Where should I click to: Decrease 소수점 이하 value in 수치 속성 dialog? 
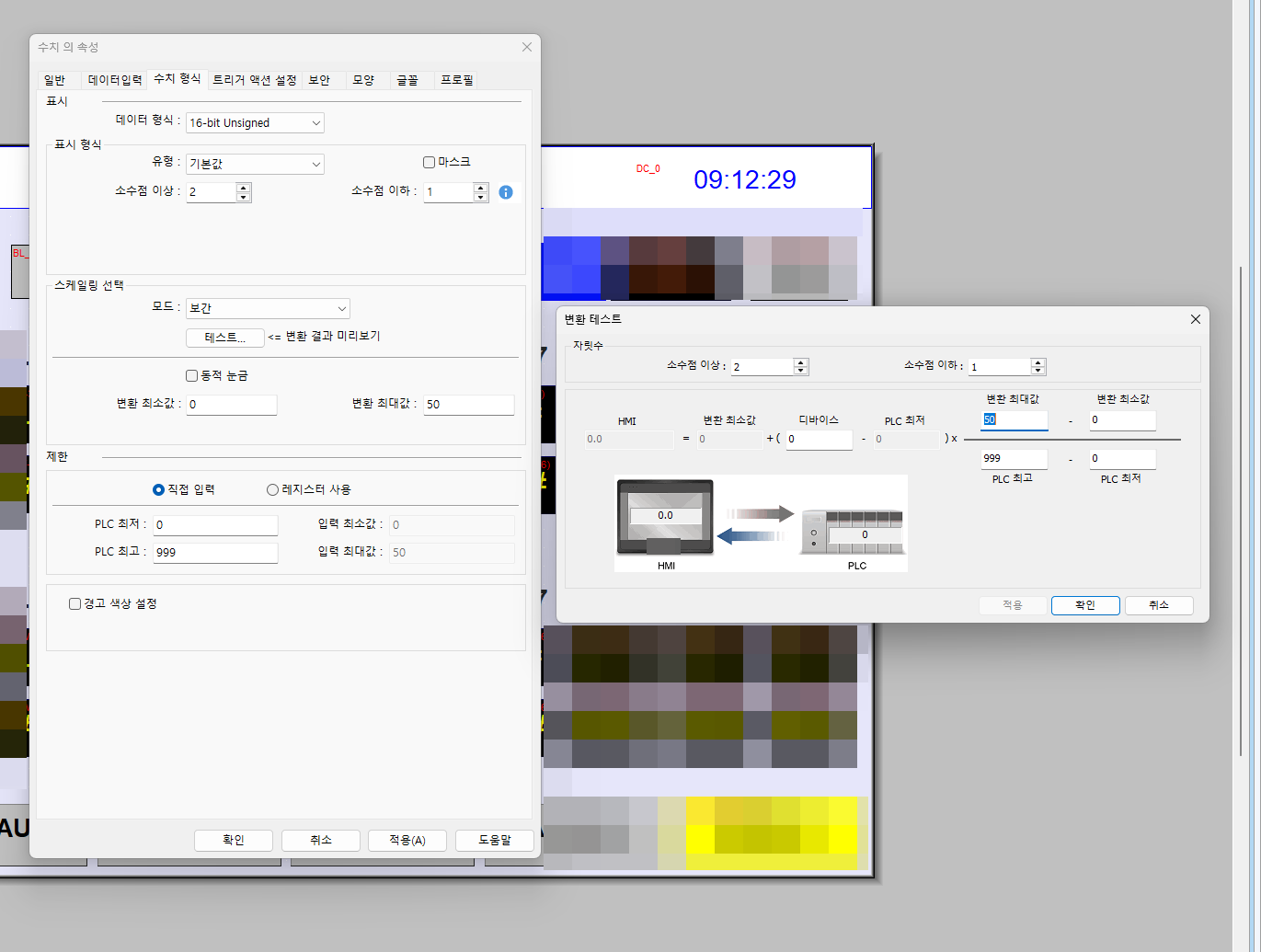pos(480,197)
